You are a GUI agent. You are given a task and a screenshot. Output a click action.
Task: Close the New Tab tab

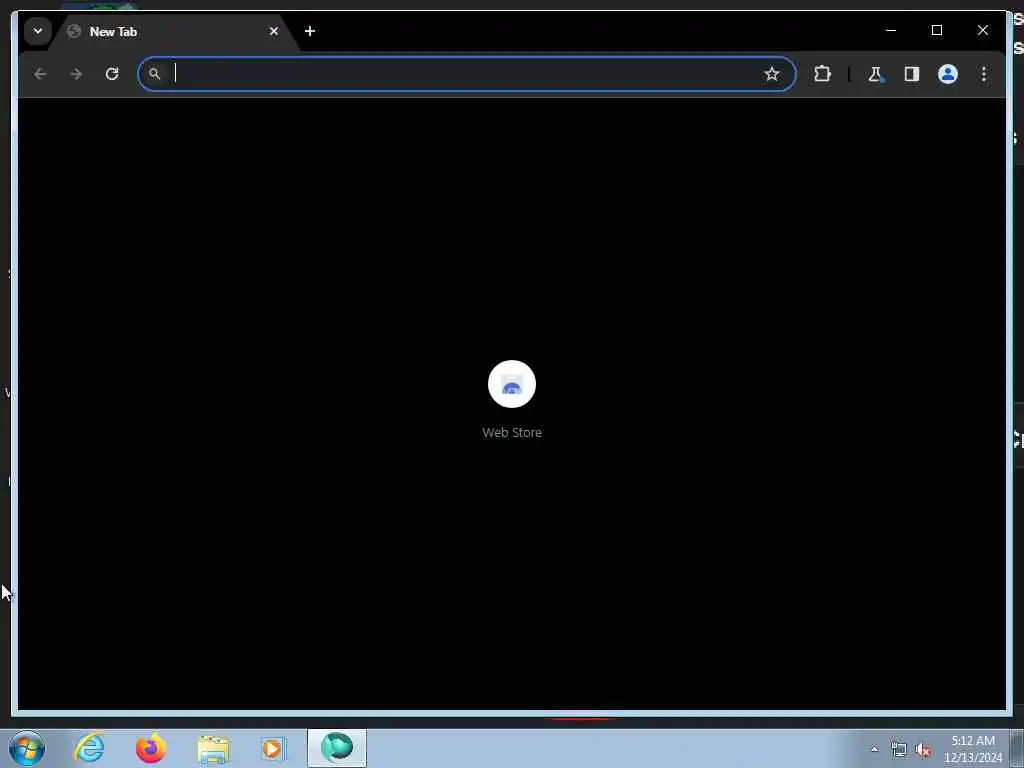point(274,31)
